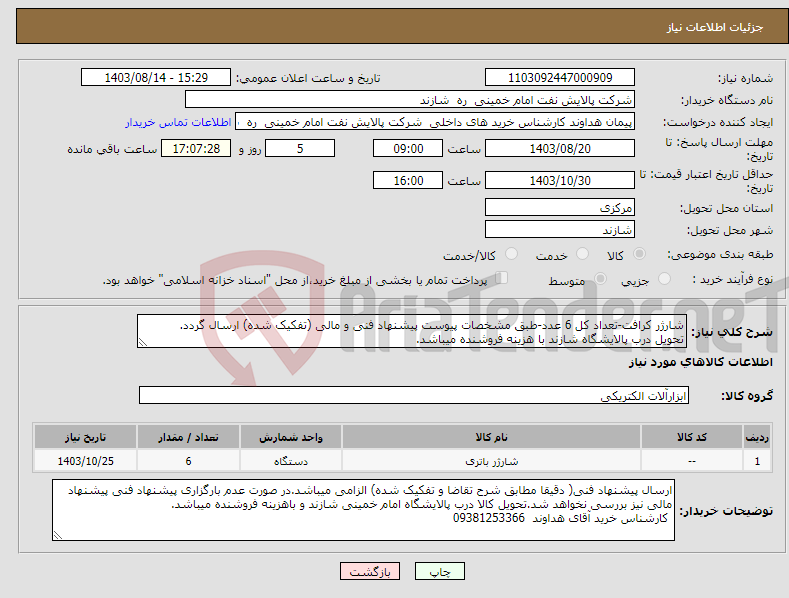Toggle the اسناد خزانه اسلامی payment checkbox
Screen dimensions: 789x598
point(501,278)
